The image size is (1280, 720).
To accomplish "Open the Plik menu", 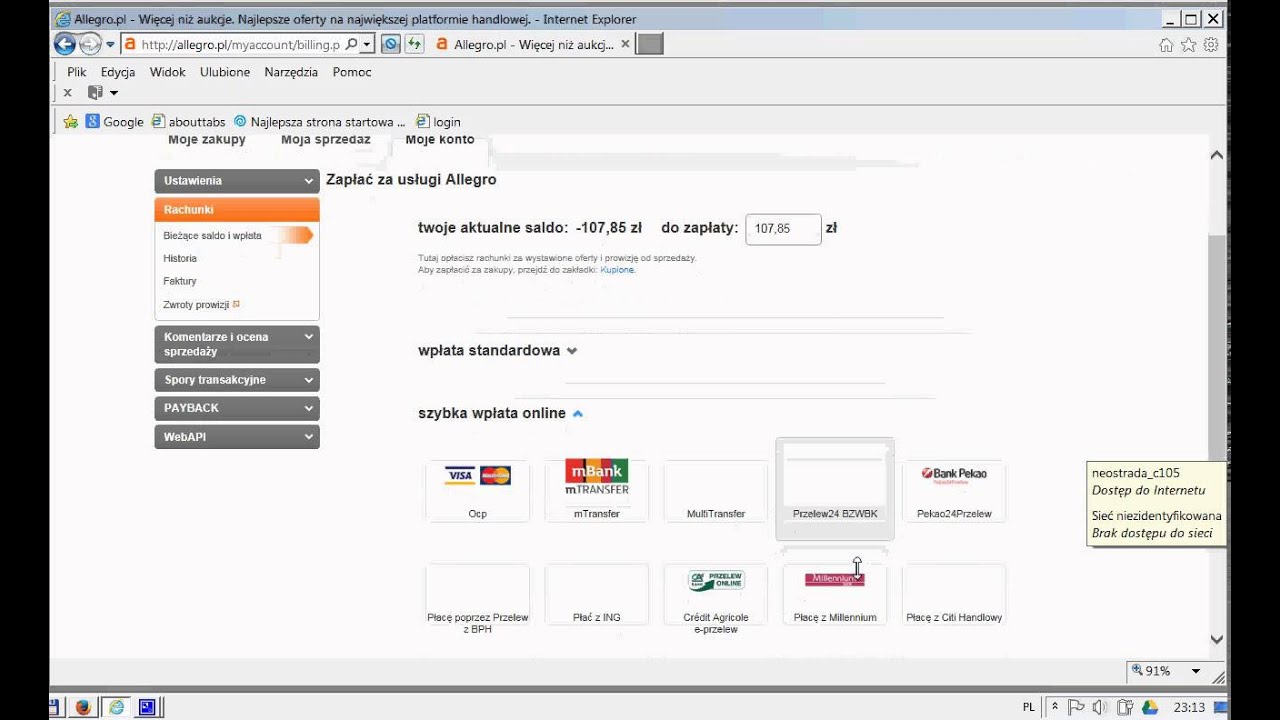I will [x=77, y=72].
